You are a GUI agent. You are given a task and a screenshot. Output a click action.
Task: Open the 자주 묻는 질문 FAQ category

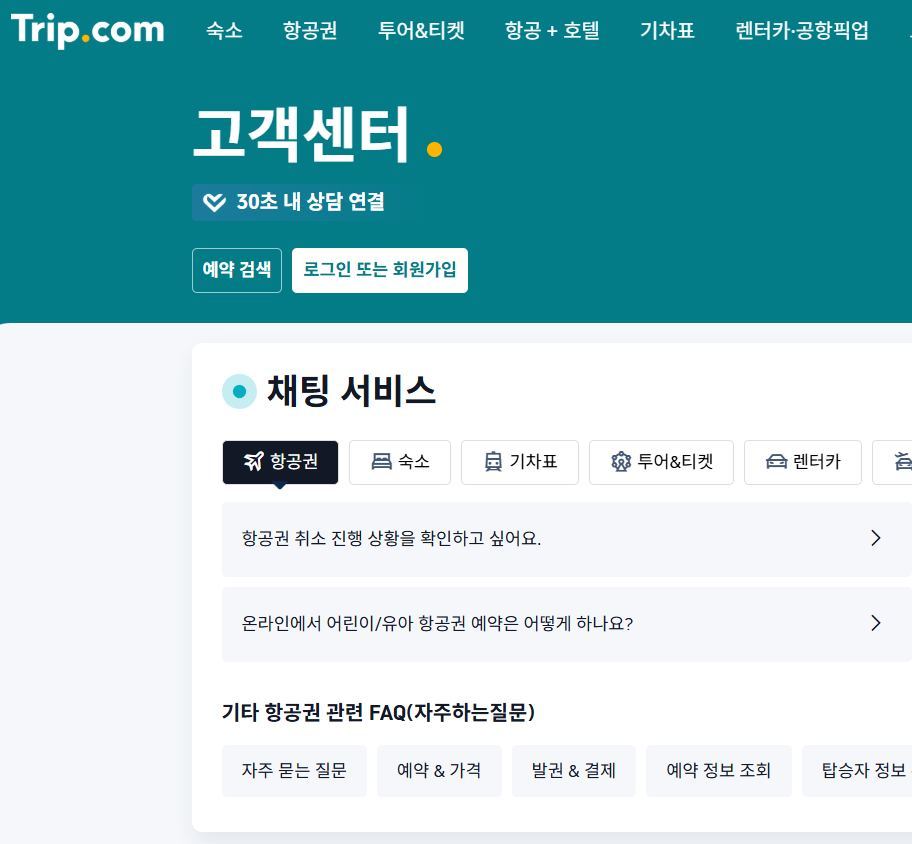click(x=294, y=770)
